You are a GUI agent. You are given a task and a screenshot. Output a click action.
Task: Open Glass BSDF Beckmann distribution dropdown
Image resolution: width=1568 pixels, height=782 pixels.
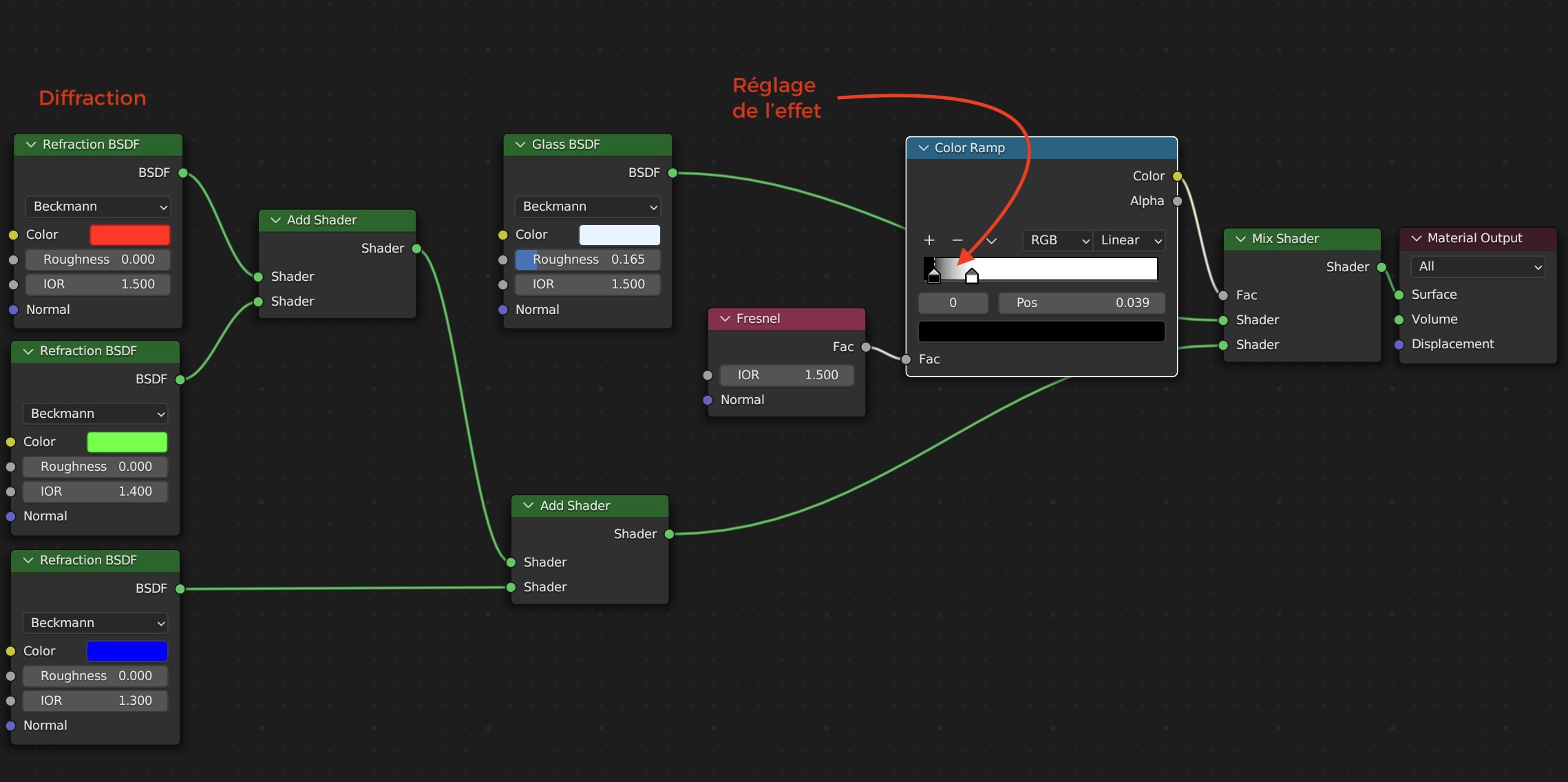point(588,207)
